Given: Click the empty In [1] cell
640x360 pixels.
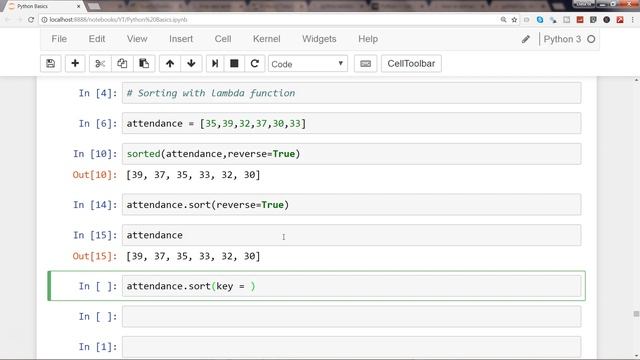Looking at the screenshot, I should (x=351, y=347).
